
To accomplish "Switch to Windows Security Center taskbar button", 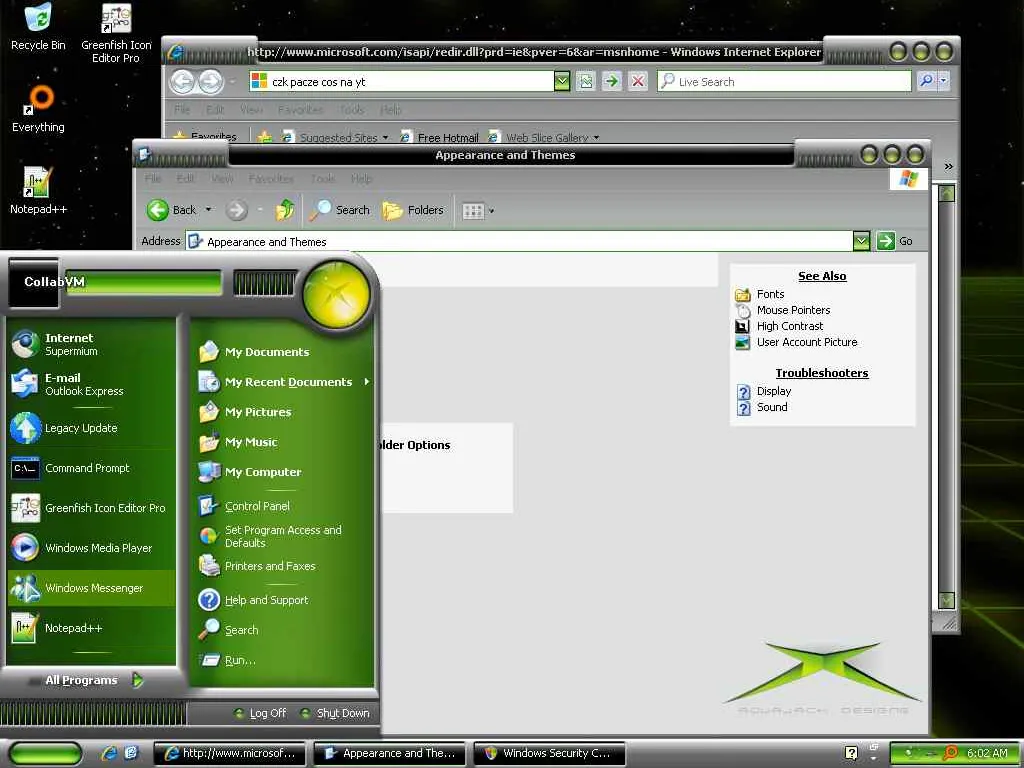I will click(x=549, y=754).
